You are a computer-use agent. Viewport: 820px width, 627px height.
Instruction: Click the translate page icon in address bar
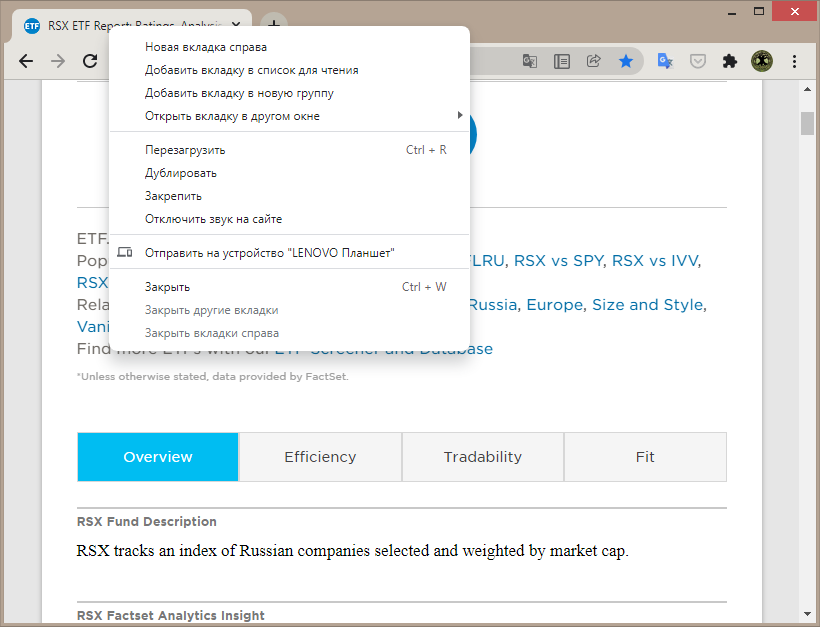coord(530,61)
